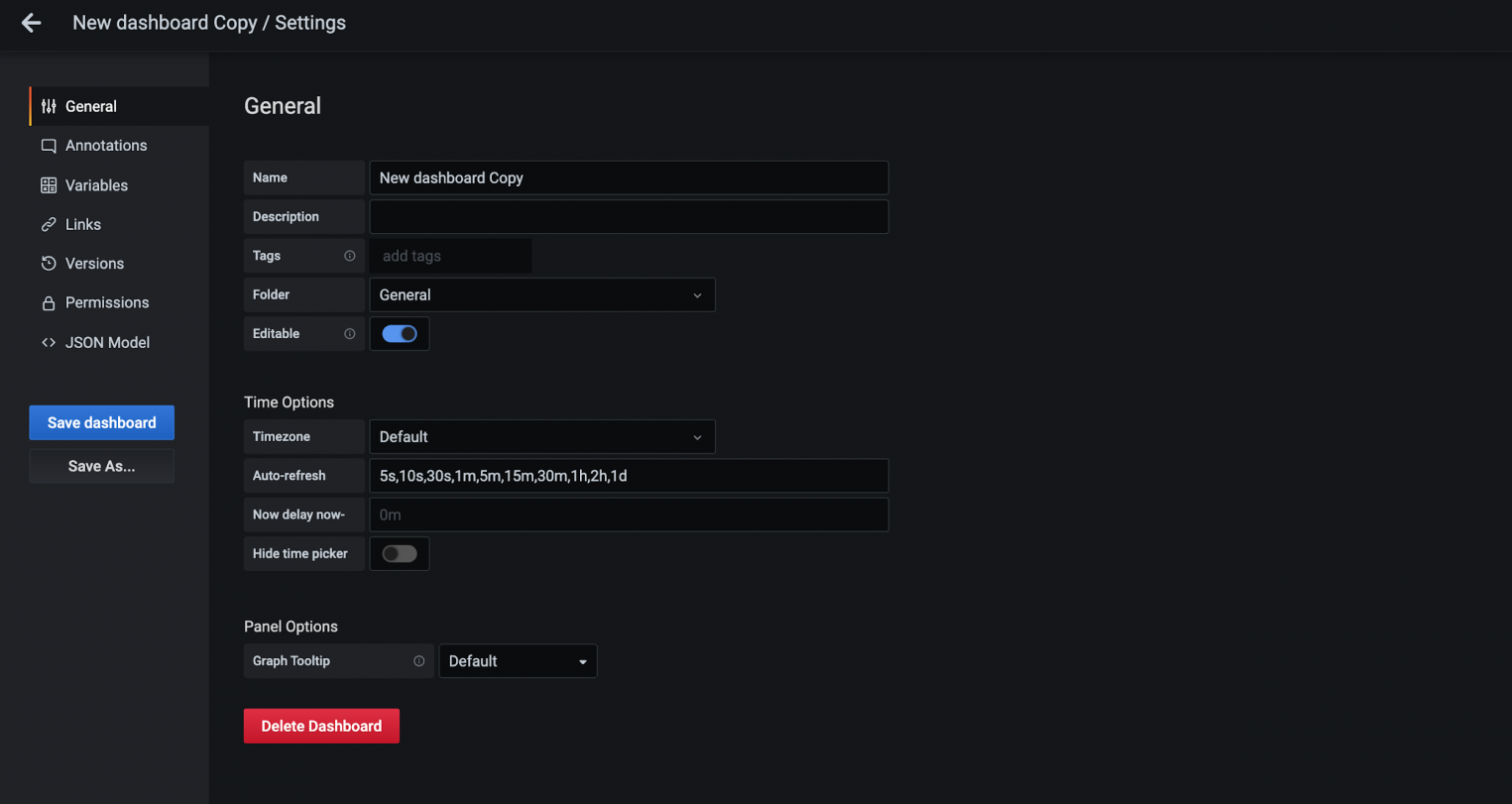Click the Description input field
Viewport: 1512px width, 804px height.
[629, 217]
